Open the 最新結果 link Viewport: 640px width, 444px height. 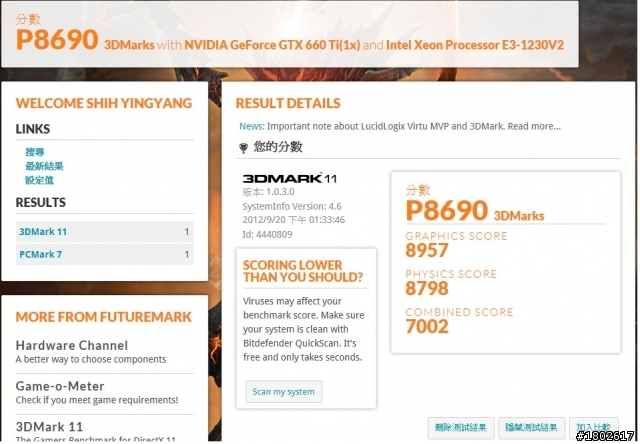coord(44,166)
